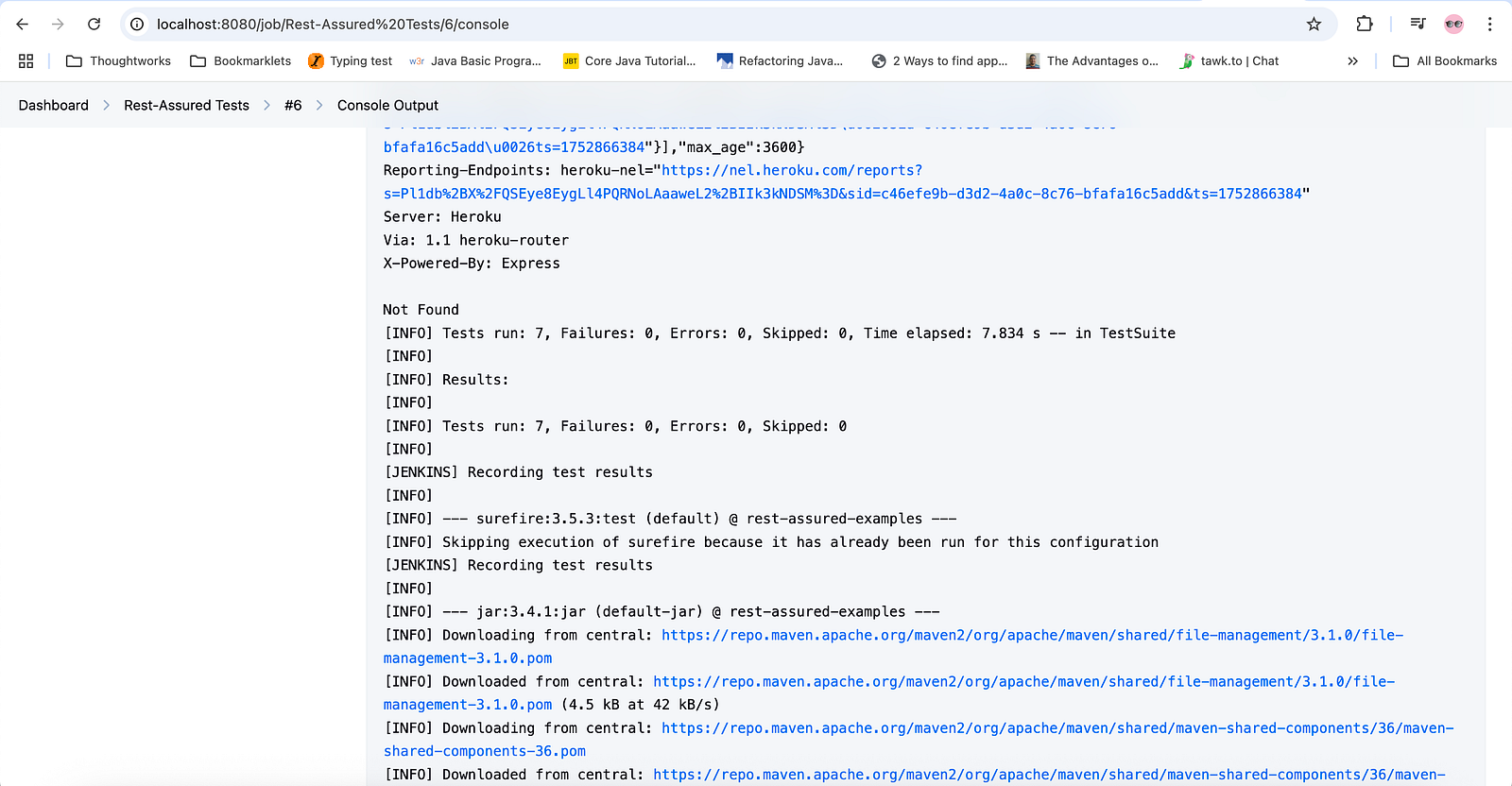Open build #6 breadcrumb
Screen dimensions: 1512x786
[293, 106]
